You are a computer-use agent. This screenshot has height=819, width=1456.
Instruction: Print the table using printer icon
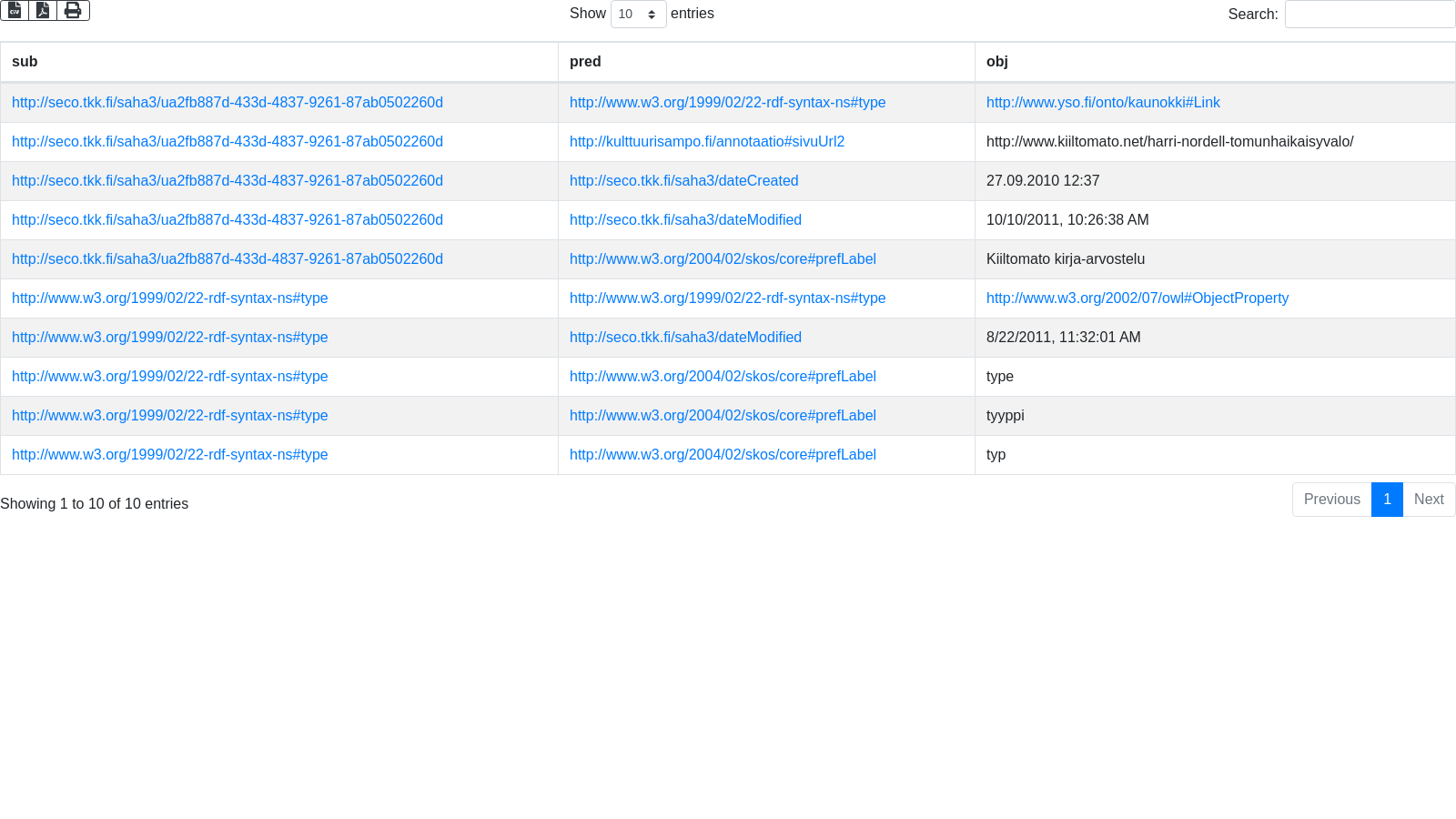pyautogui.click(x=73, y=10)
